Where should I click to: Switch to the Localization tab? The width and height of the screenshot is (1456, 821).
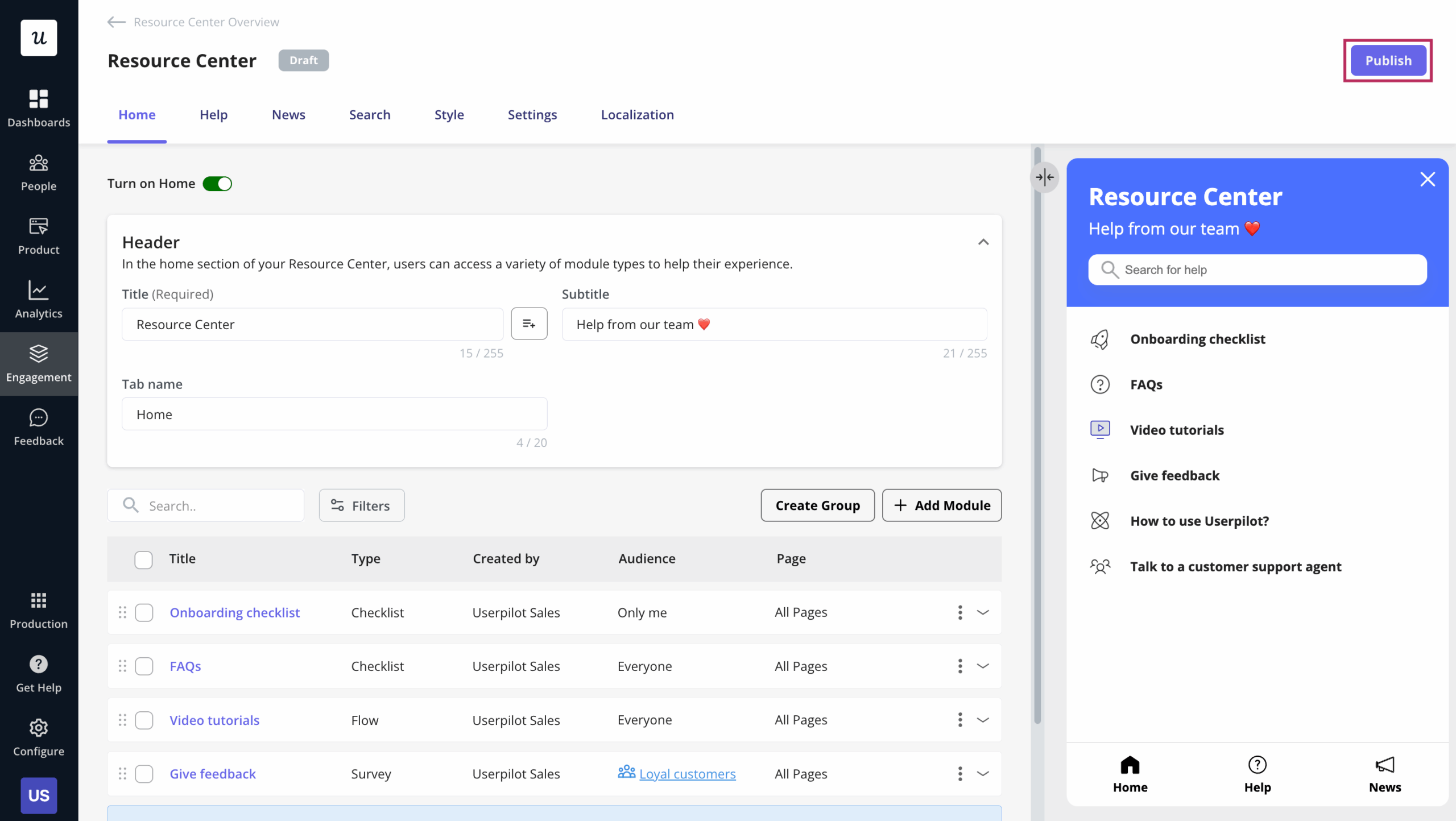pos(637,114)
